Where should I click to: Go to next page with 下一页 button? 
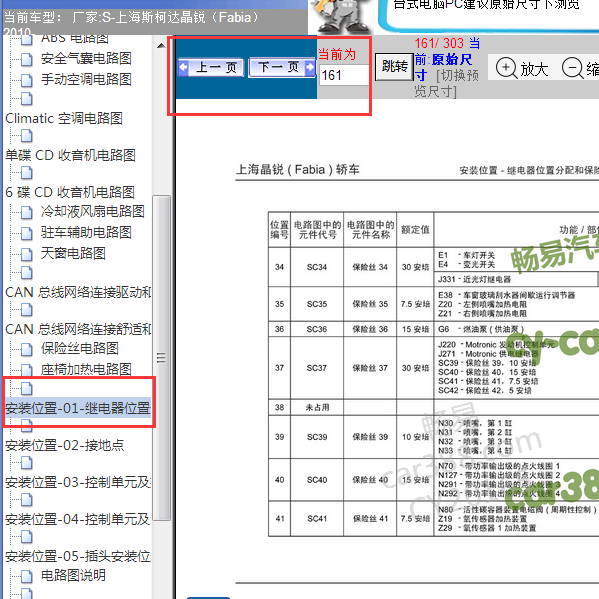[282, 68]
